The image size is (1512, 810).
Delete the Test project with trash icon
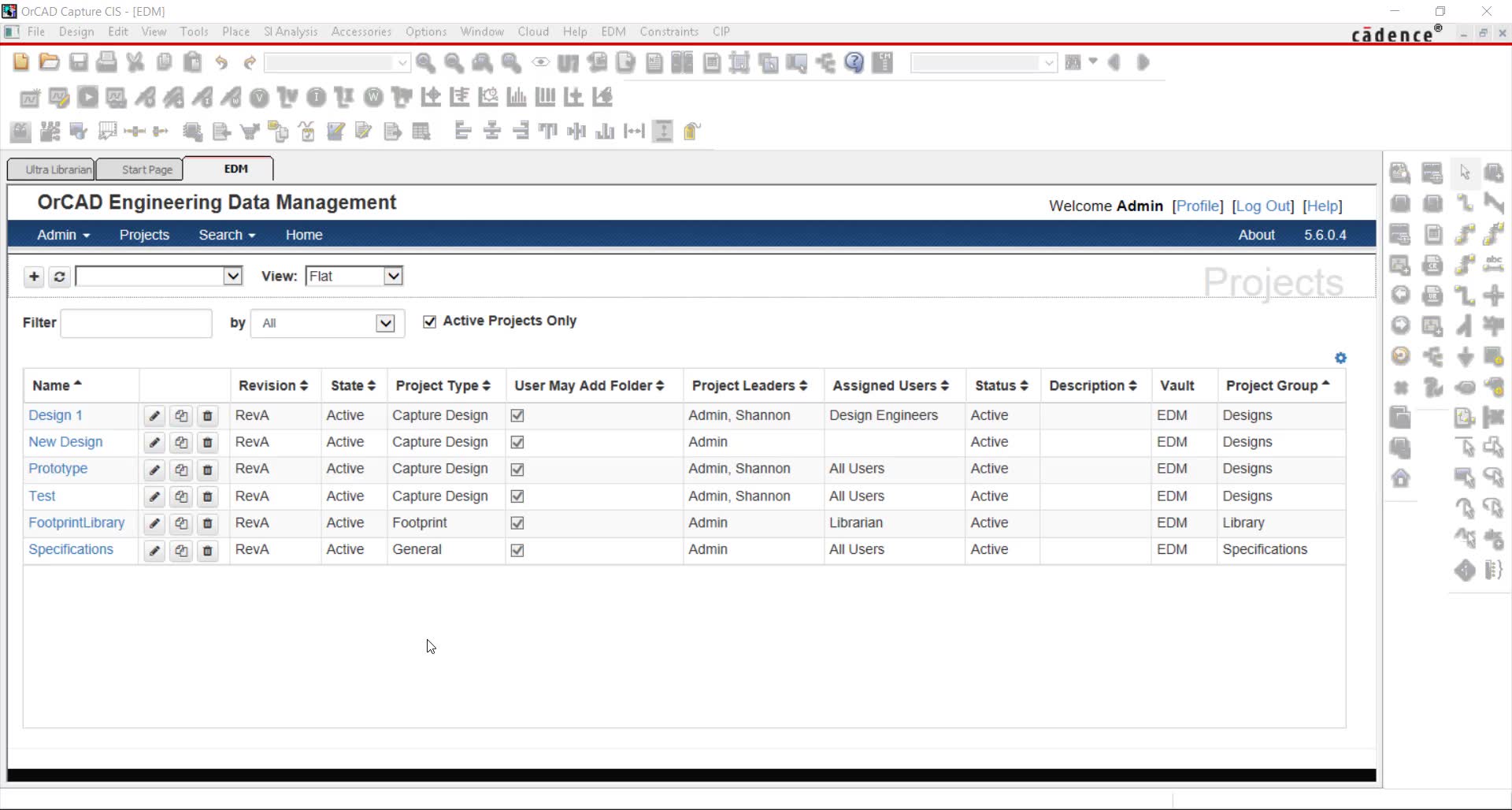[206, 496]
